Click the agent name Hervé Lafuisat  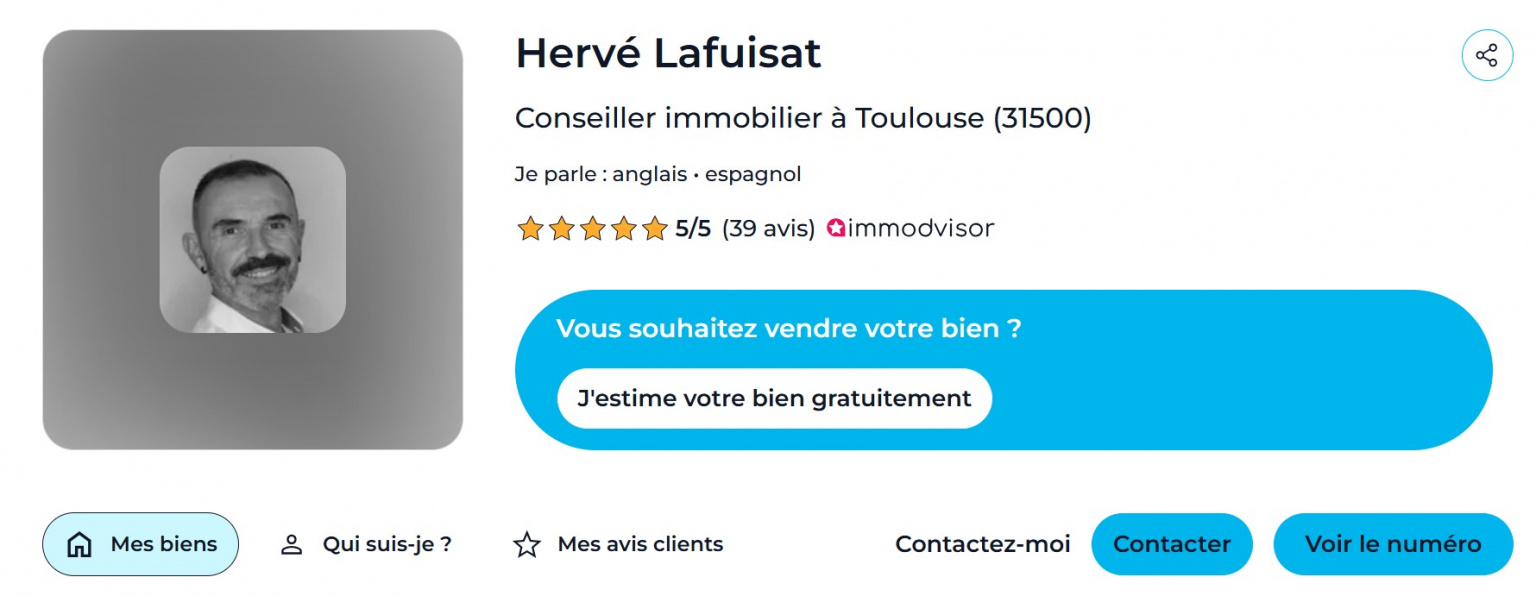tap(668, 54)
